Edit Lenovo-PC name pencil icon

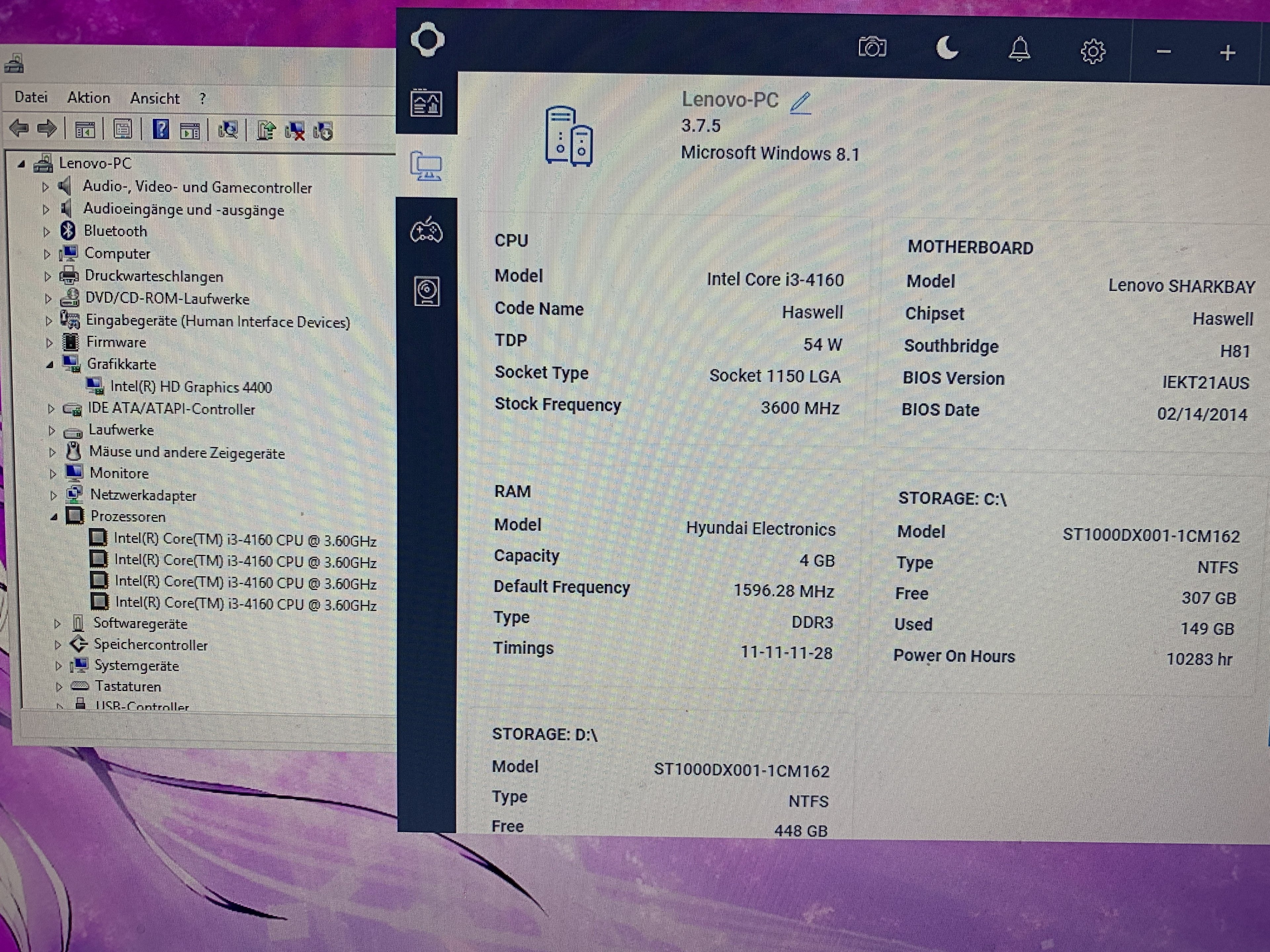click(x=800, y=103)
